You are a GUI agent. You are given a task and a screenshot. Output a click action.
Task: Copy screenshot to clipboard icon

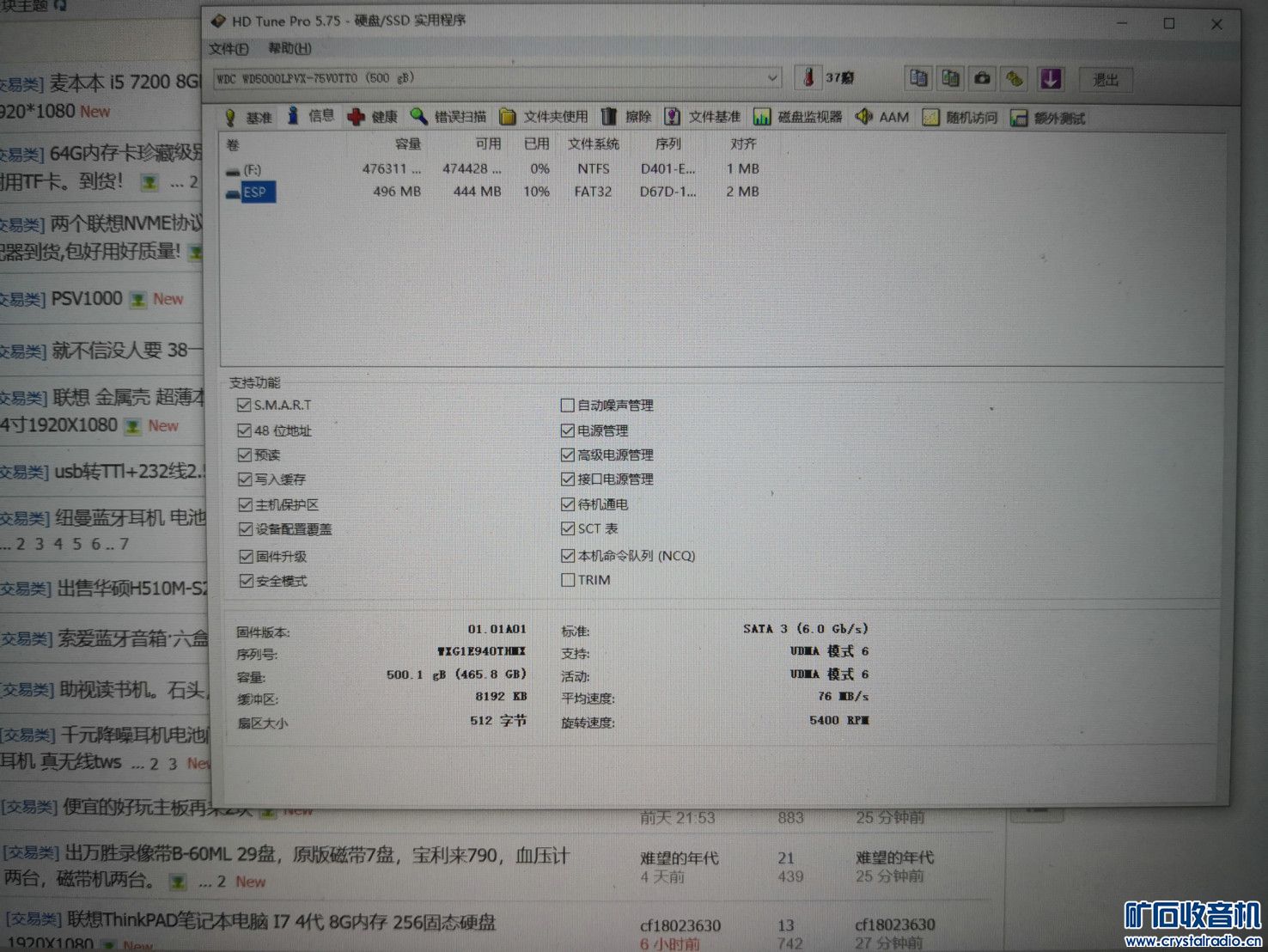coord(950,79)
